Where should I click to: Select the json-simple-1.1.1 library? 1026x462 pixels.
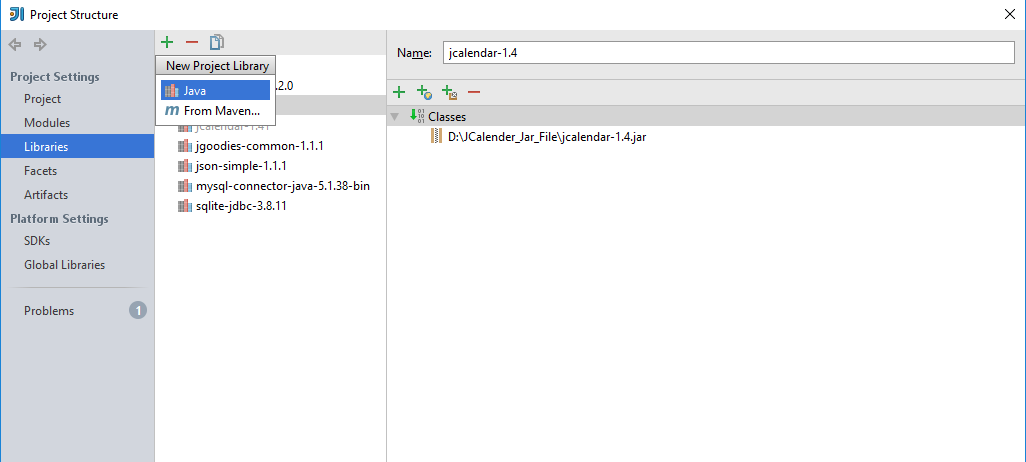241,166
